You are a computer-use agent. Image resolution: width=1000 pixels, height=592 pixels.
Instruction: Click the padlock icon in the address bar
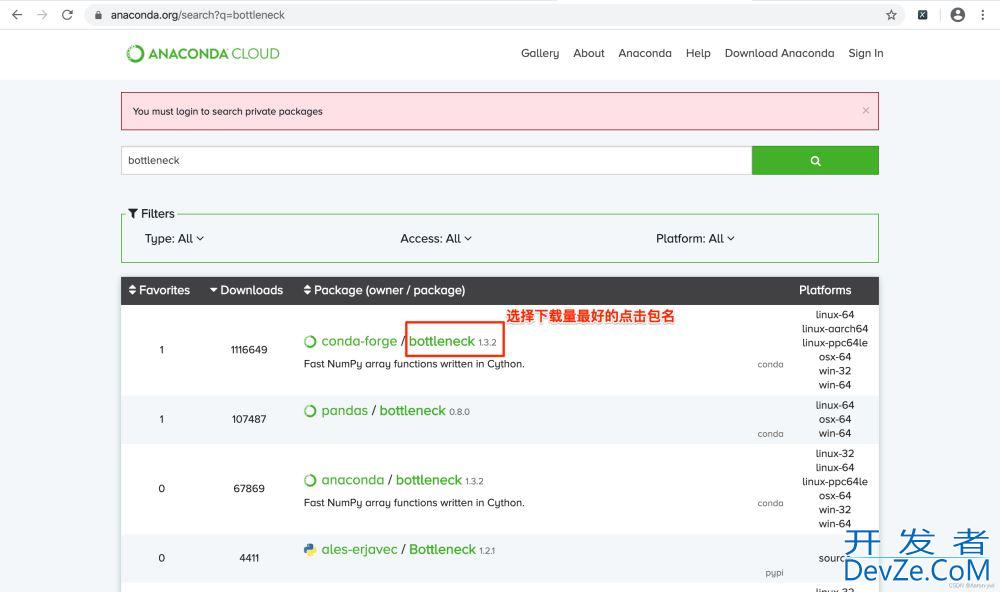point(98,15)
